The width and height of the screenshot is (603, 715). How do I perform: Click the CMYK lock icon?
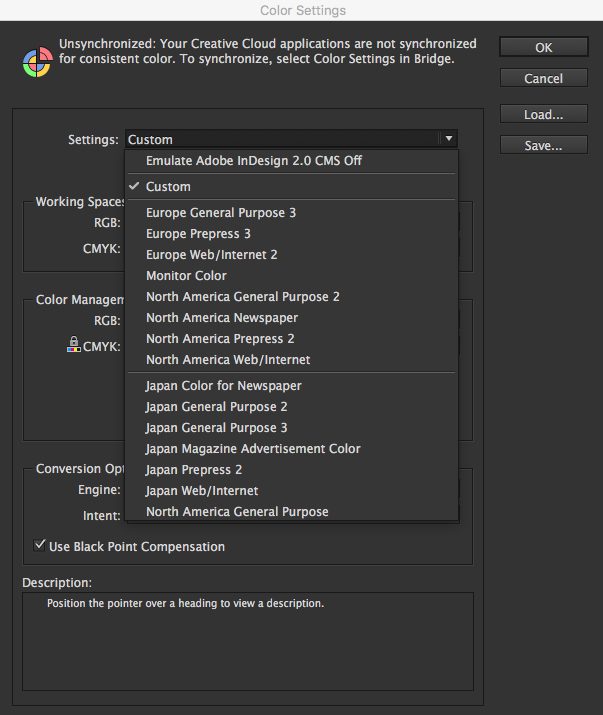coord(73,344)
